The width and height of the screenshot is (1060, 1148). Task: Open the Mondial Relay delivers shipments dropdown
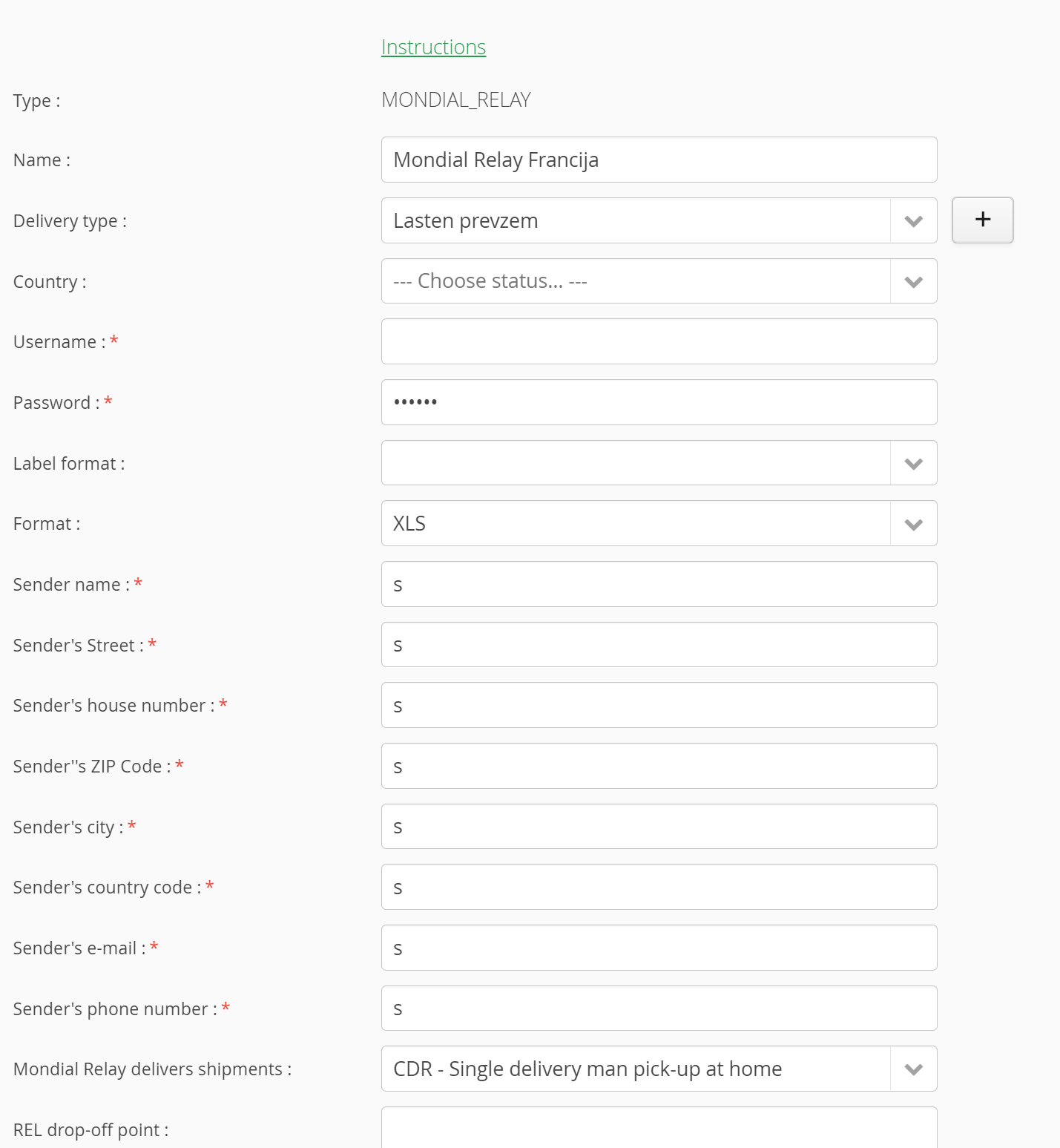[x=659, y=1069]
